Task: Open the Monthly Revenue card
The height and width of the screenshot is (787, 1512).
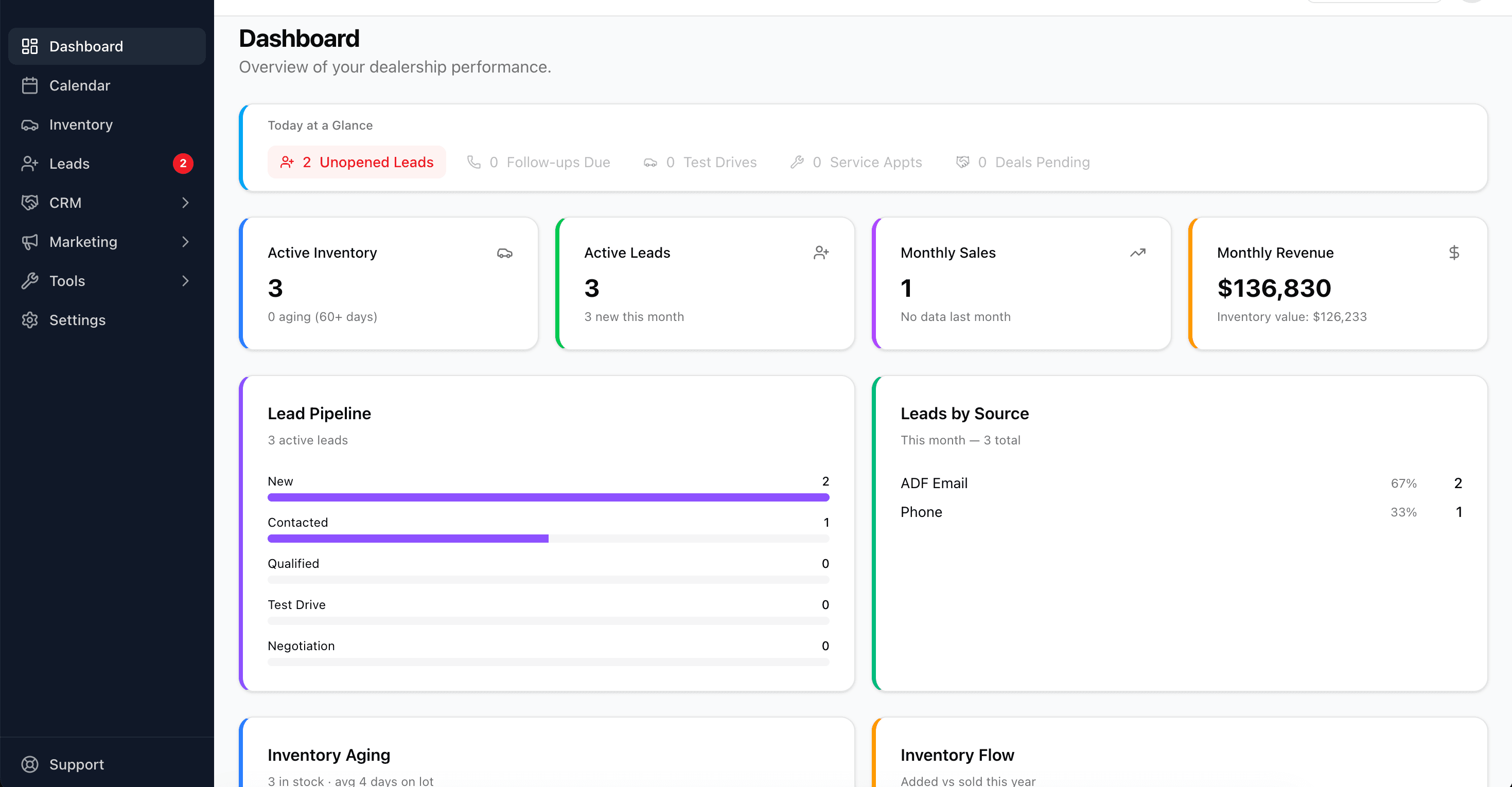Action: coord(1338,283)
